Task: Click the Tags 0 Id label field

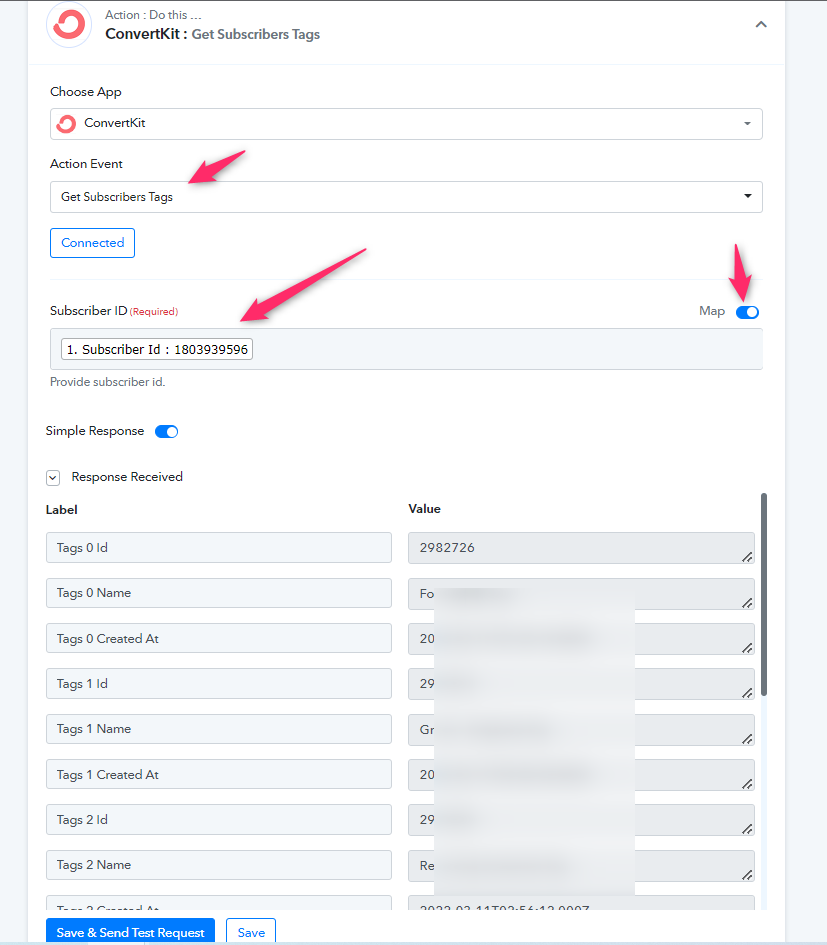Action: point(219,547)
